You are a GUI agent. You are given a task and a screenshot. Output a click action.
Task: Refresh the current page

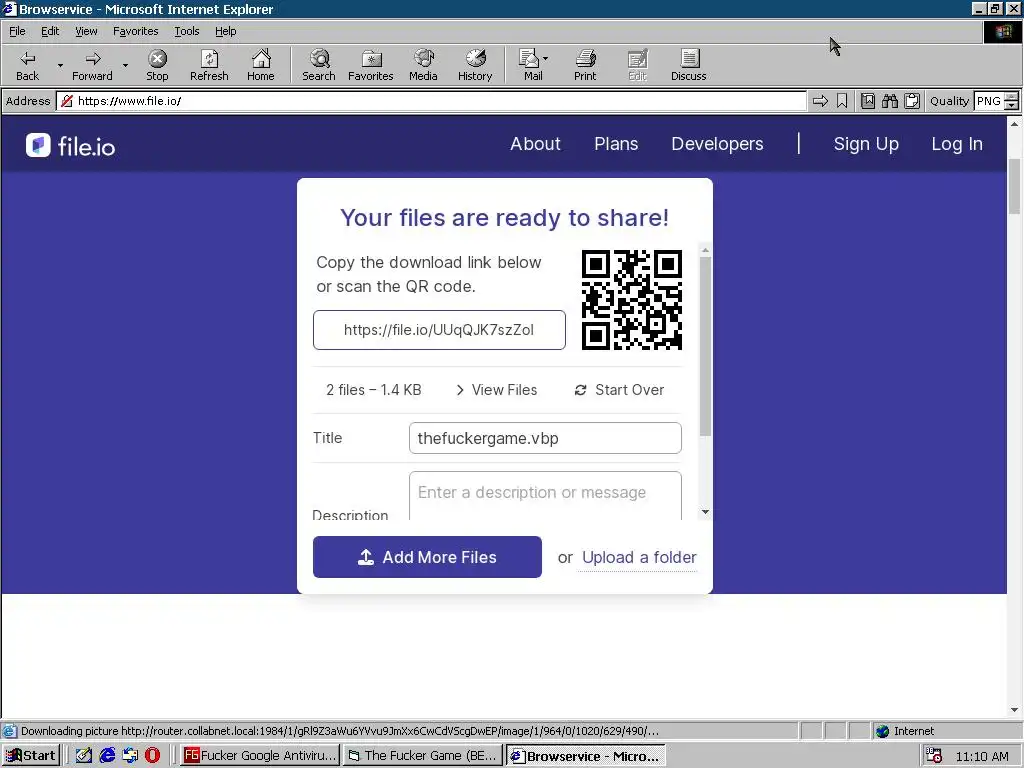tap(209, 65)
